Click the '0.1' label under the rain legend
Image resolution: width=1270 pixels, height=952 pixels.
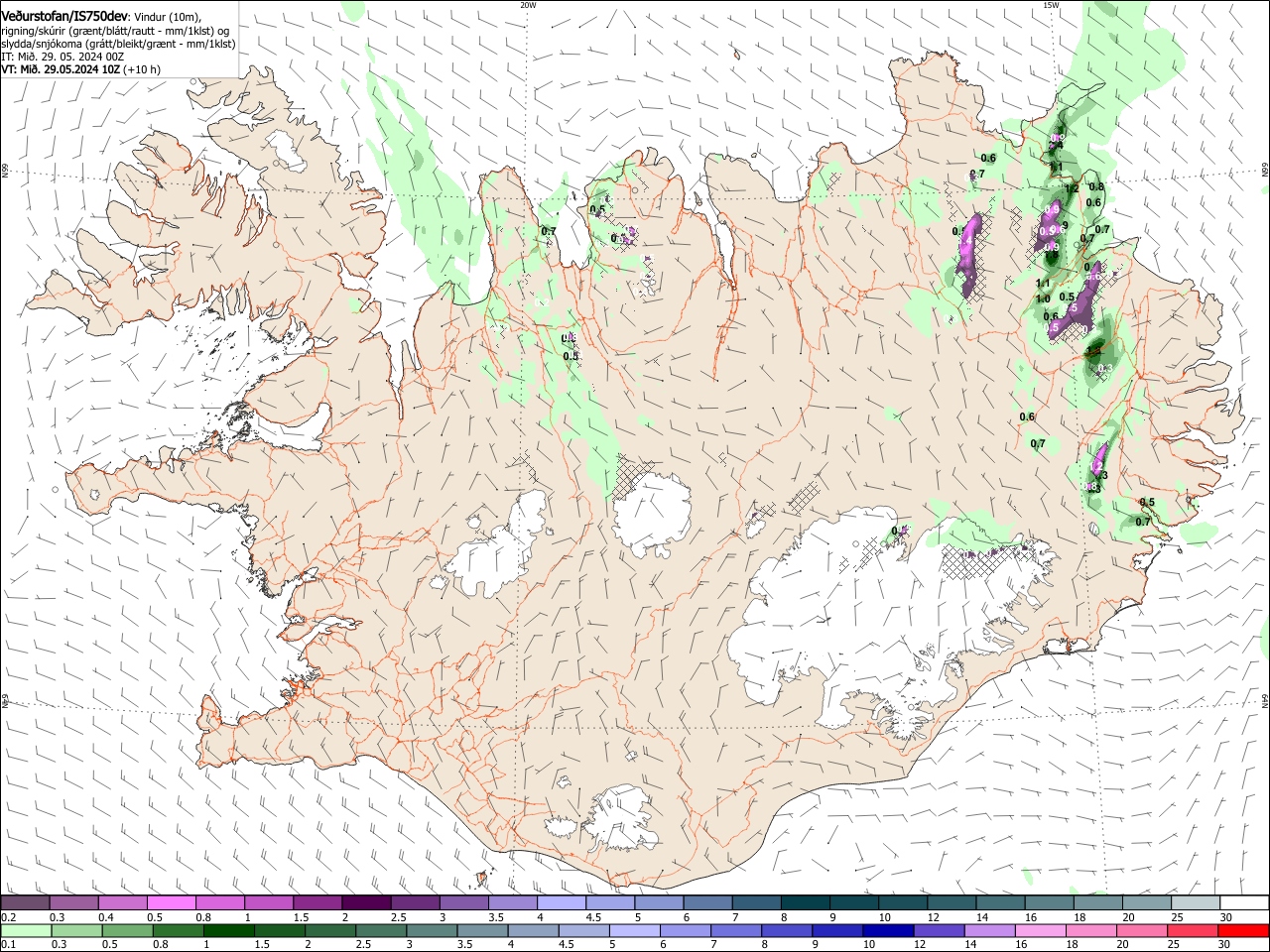8,945
